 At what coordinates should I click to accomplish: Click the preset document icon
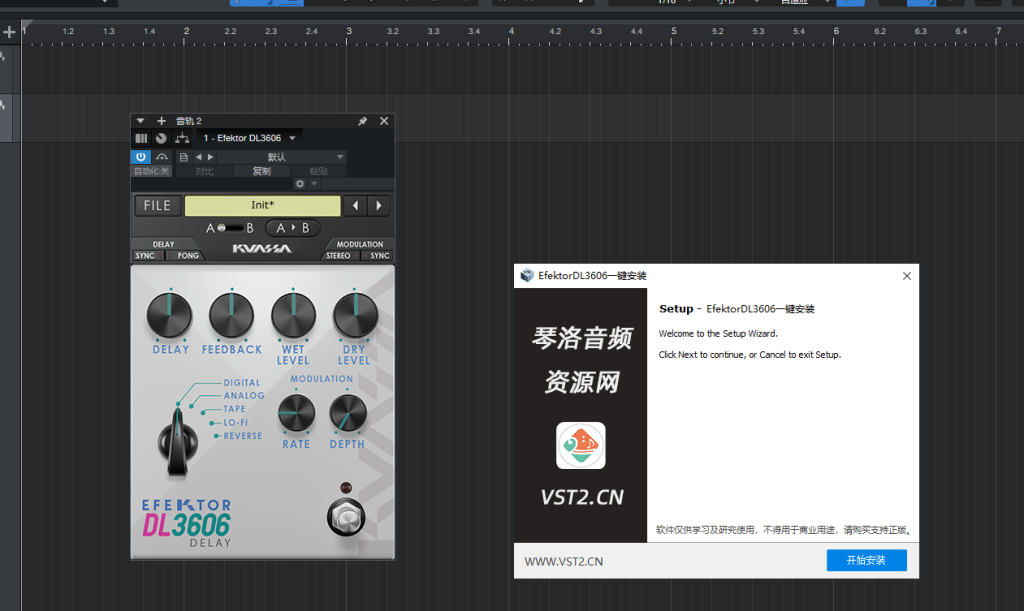[x=183, y=157]
